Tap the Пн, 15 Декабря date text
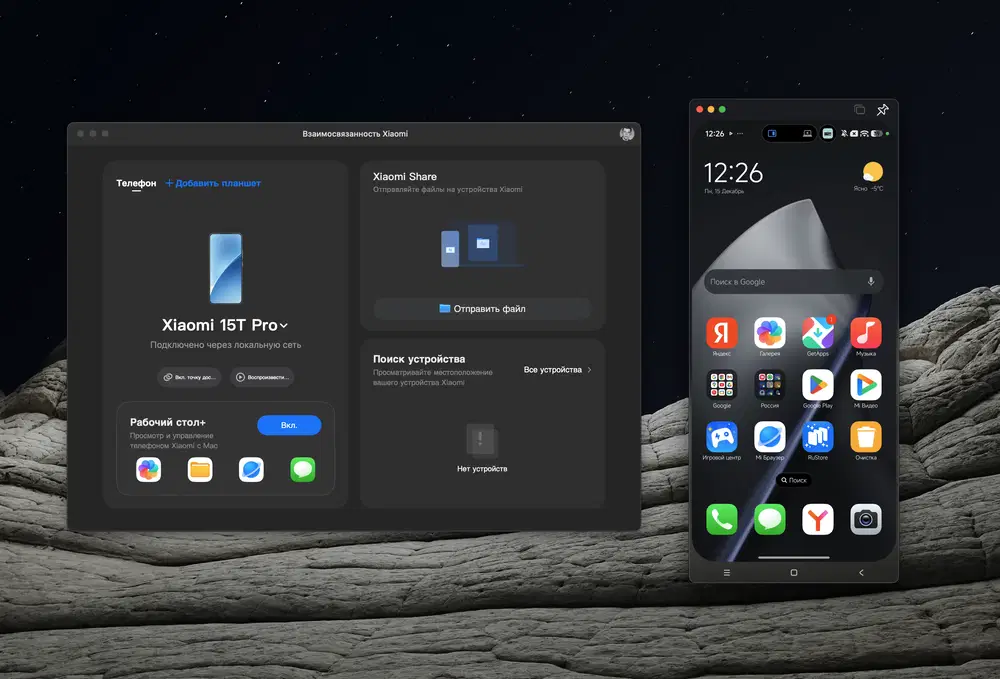Image resolution: width=1000 pixels, height=679 pixels. pos(724,191)
